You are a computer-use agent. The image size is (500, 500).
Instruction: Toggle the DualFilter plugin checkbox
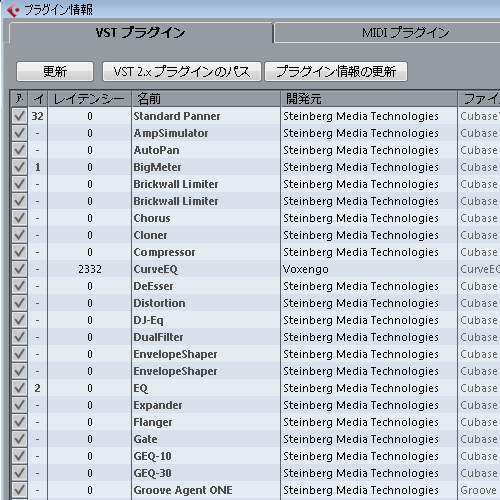tap(19, 337)
